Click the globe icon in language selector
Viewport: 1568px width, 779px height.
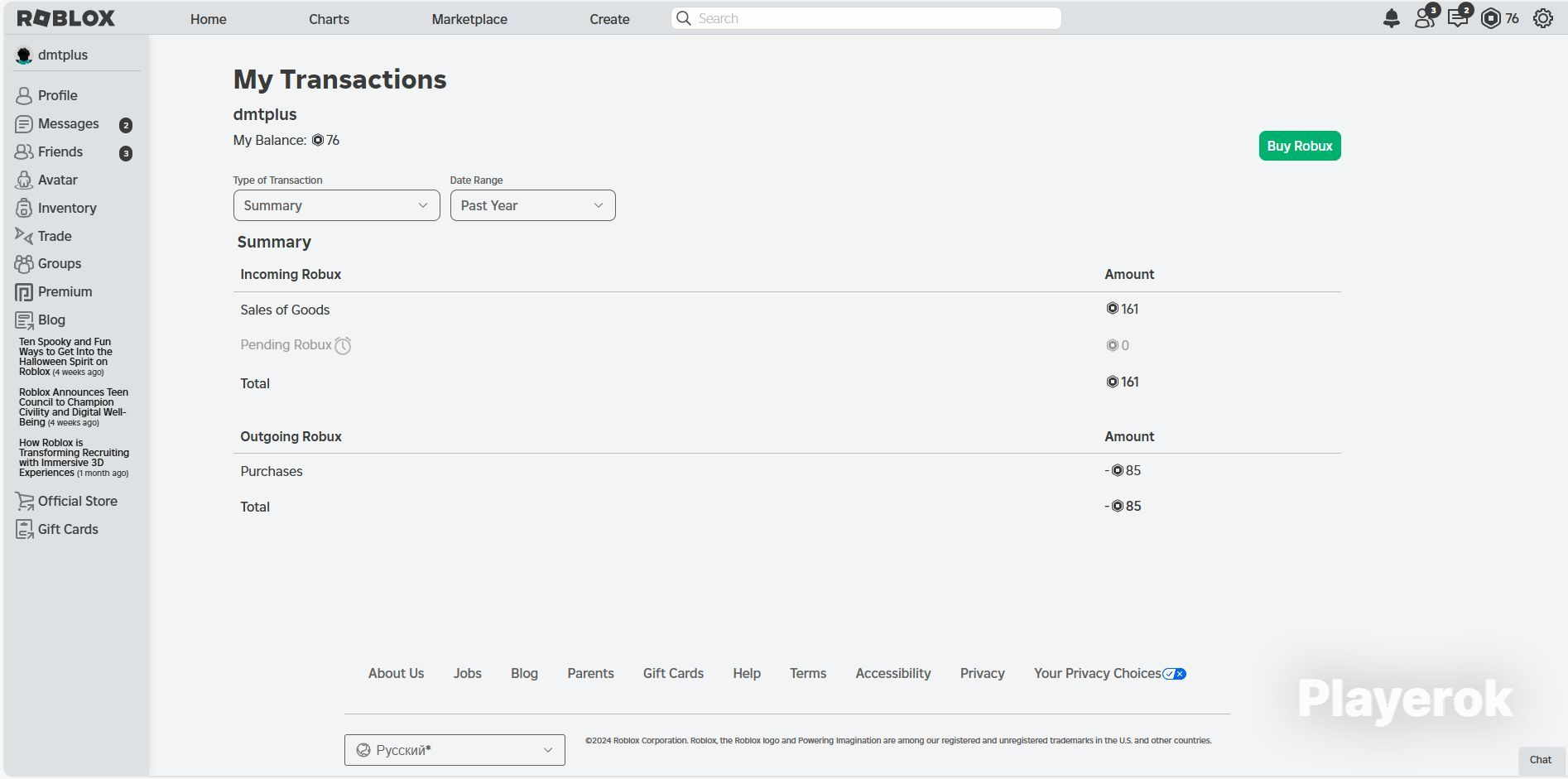tap(363, 750)
